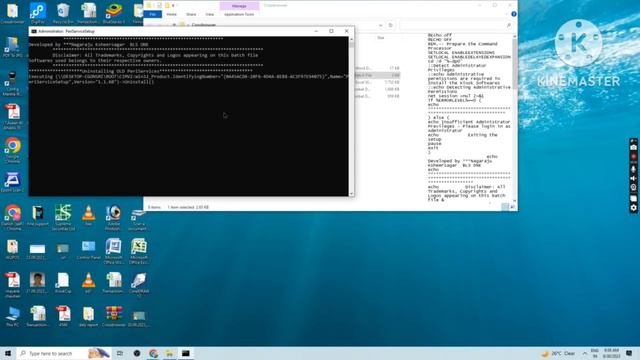Select the Adobe Photoshop desktop shortcut
The height and width of the screenshot is (360, 640).
(113, 218)
